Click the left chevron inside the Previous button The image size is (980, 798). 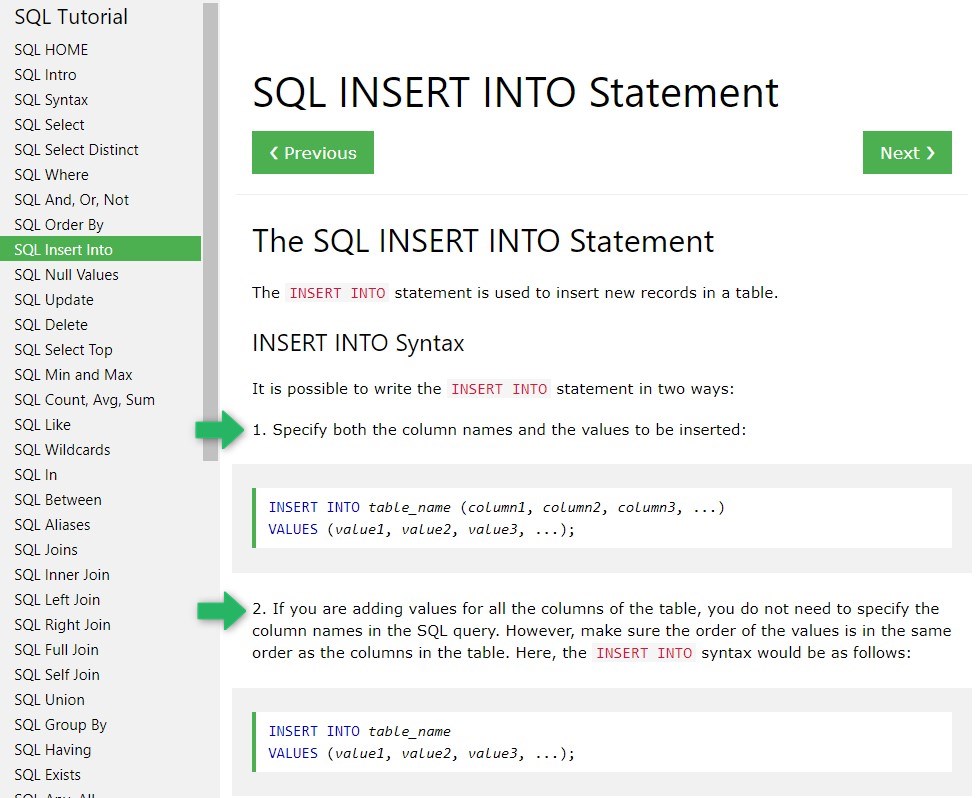[x=274, y=153]
